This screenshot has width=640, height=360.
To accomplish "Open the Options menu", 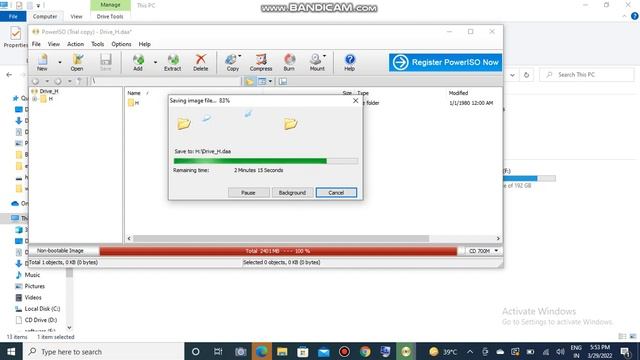I will [121, 44].
